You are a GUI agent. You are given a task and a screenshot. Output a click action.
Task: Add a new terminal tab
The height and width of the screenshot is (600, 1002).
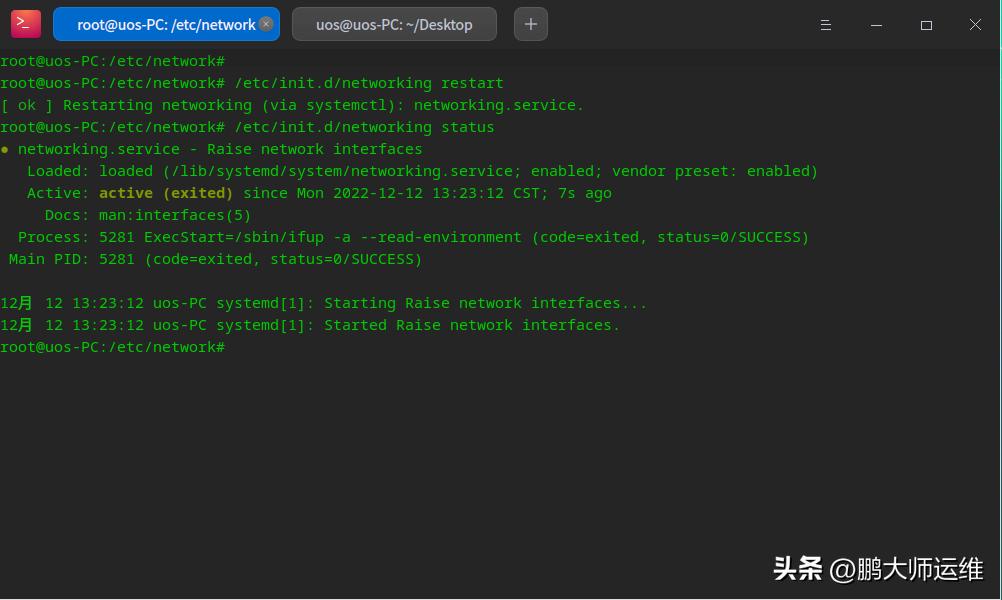[531, 24]
